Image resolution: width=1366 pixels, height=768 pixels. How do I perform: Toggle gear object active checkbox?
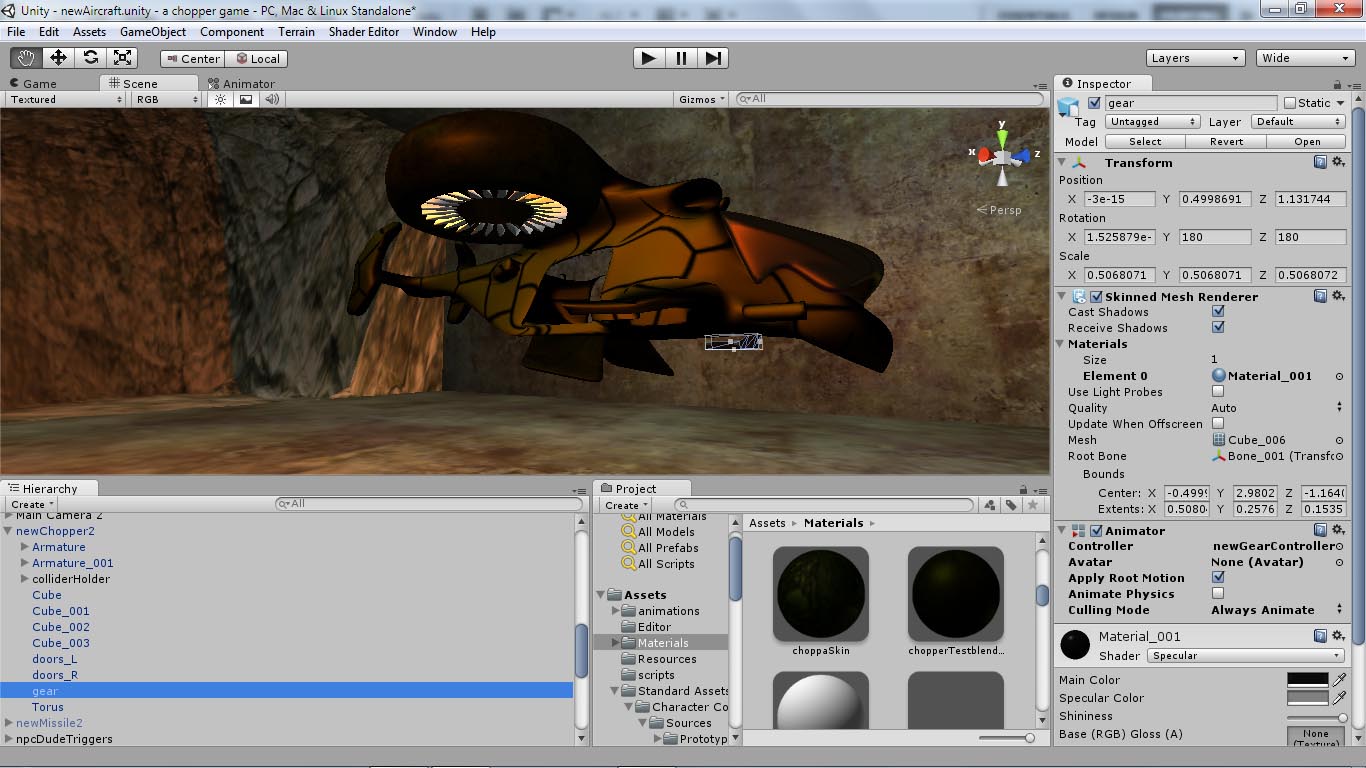(1094, 103)
